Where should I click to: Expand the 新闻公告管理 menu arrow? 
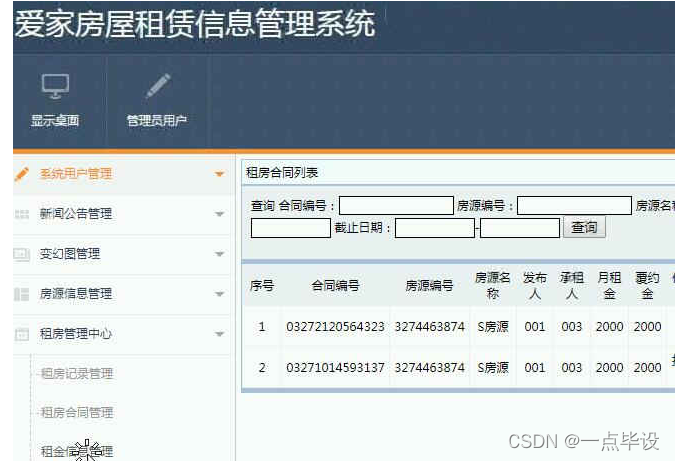click(x=220, y=214)
